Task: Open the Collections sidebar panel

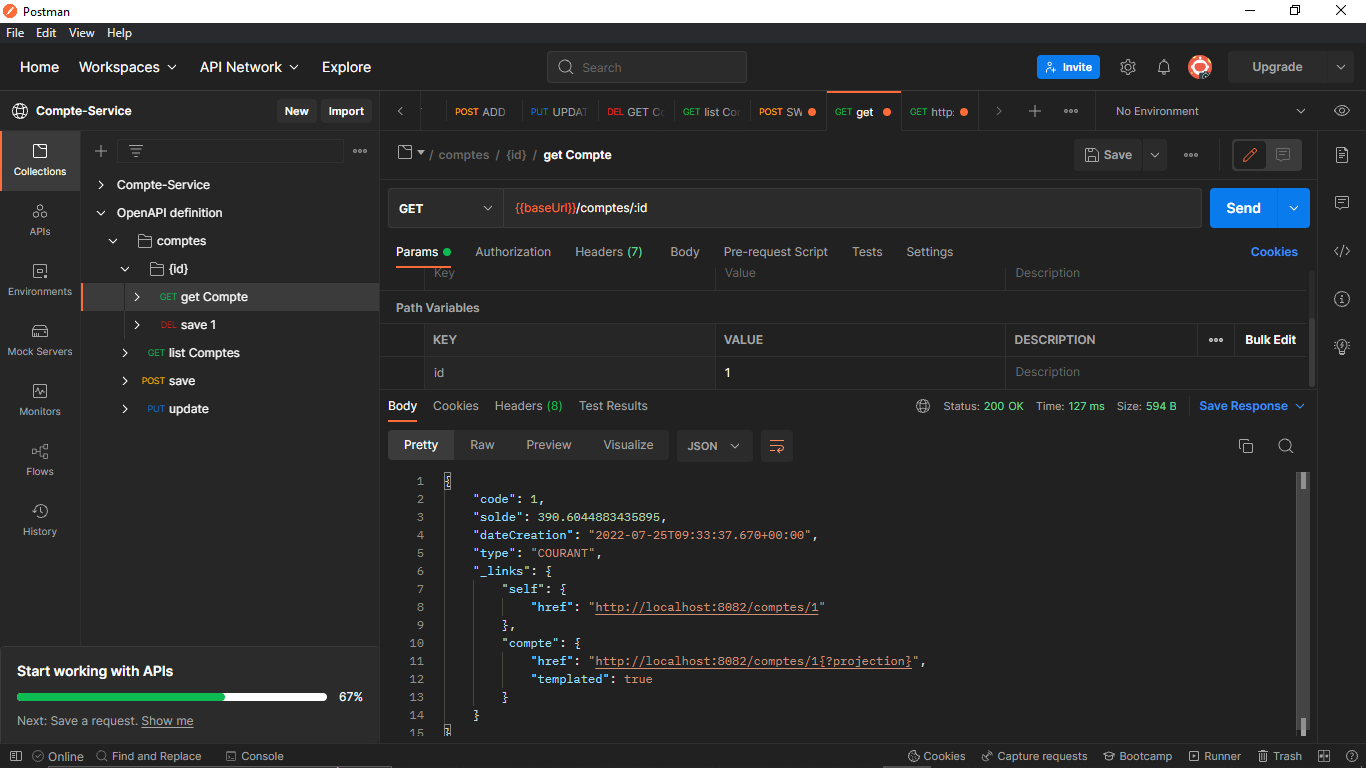Action: (x=39, y=160)
